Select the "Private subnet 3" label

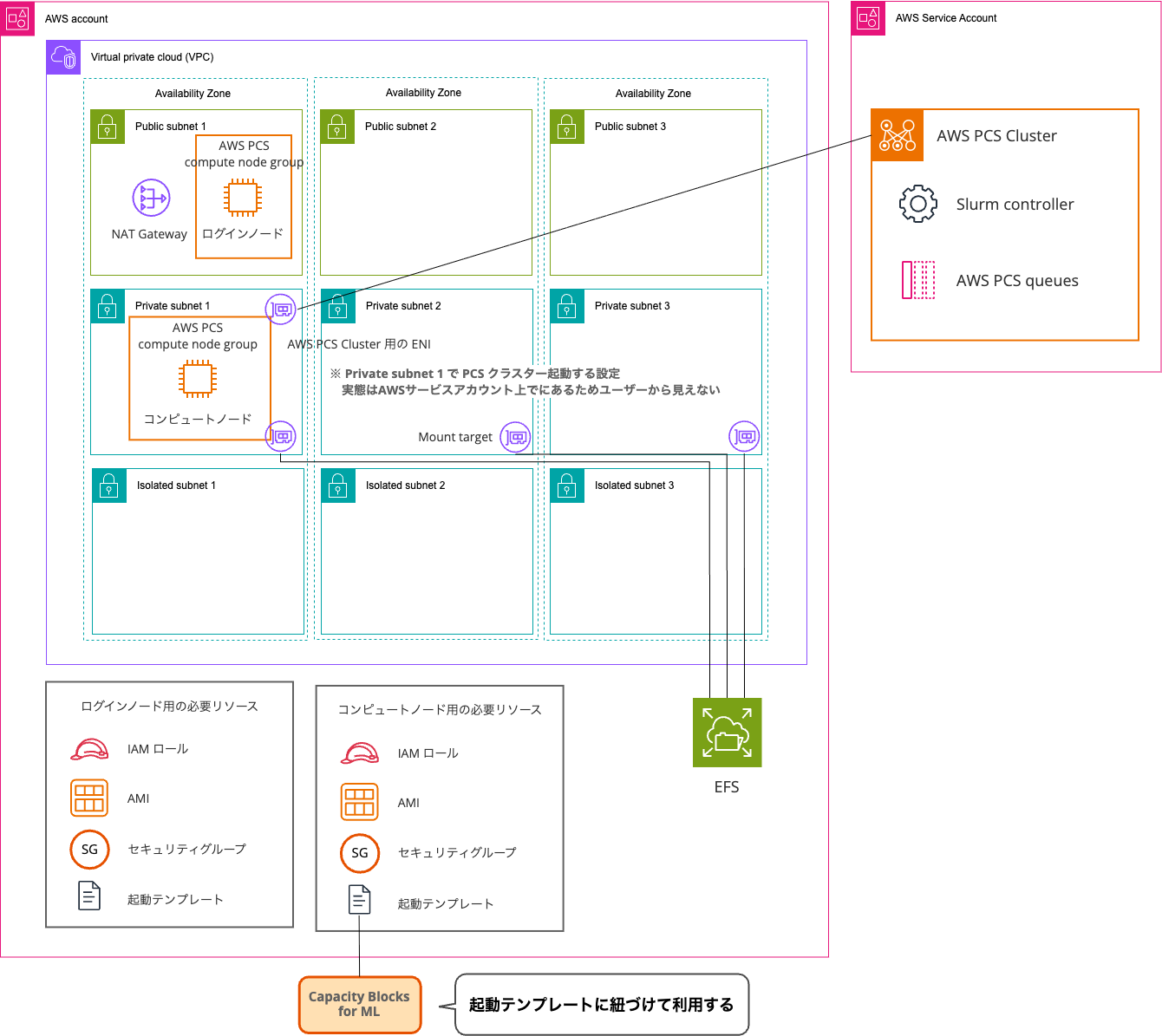pyautogui.click(x=632, y=306)
